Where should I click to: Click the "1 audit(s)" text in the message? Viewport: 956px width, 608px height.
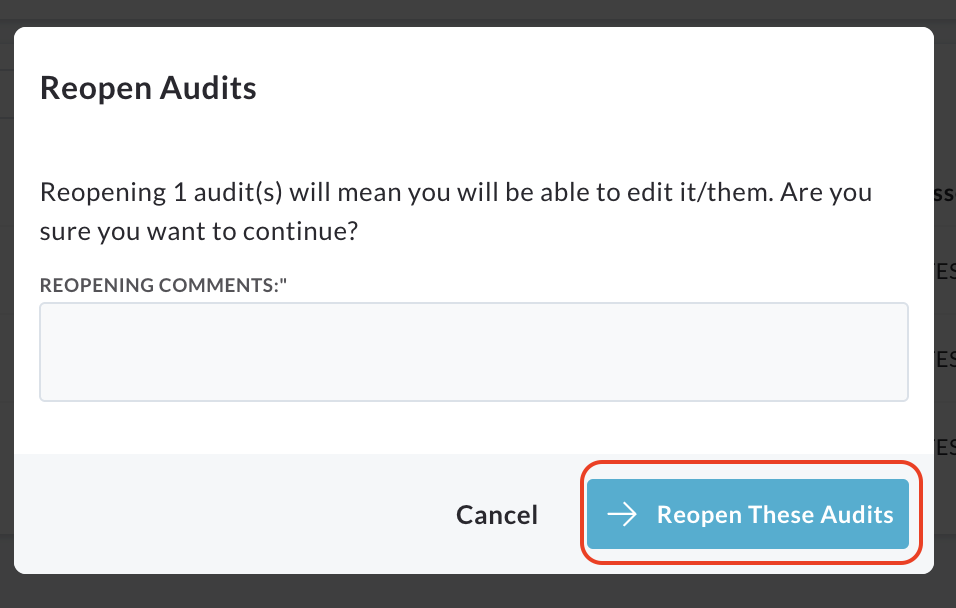click(x=227, y=193)
